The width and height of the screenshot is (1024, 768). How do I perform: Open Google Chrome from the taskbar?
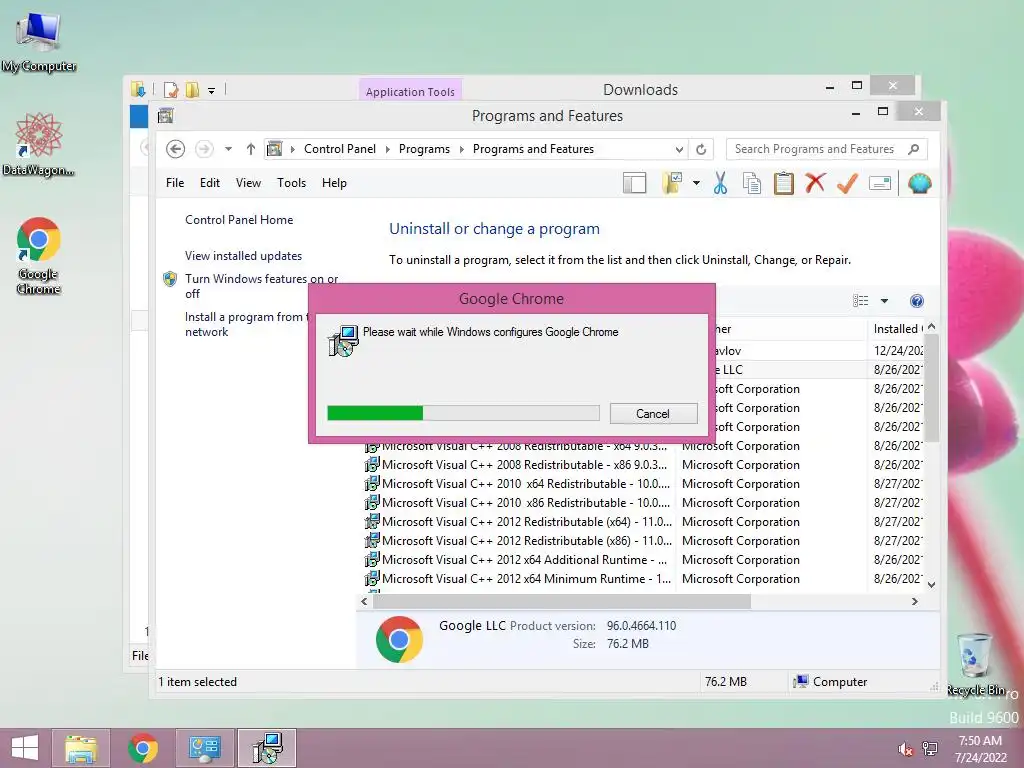point(143,748)
